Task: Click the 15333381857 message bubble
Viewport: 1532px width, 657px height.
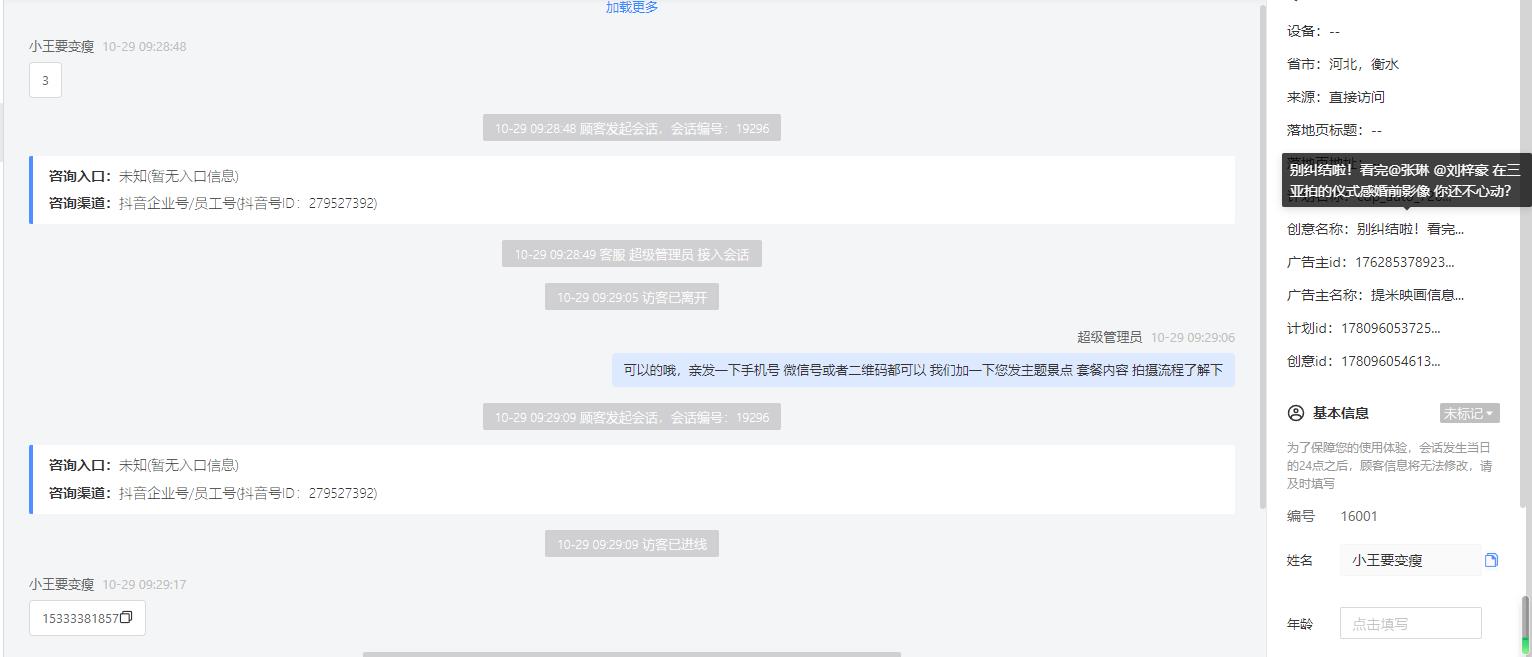Action: (87, 618)
